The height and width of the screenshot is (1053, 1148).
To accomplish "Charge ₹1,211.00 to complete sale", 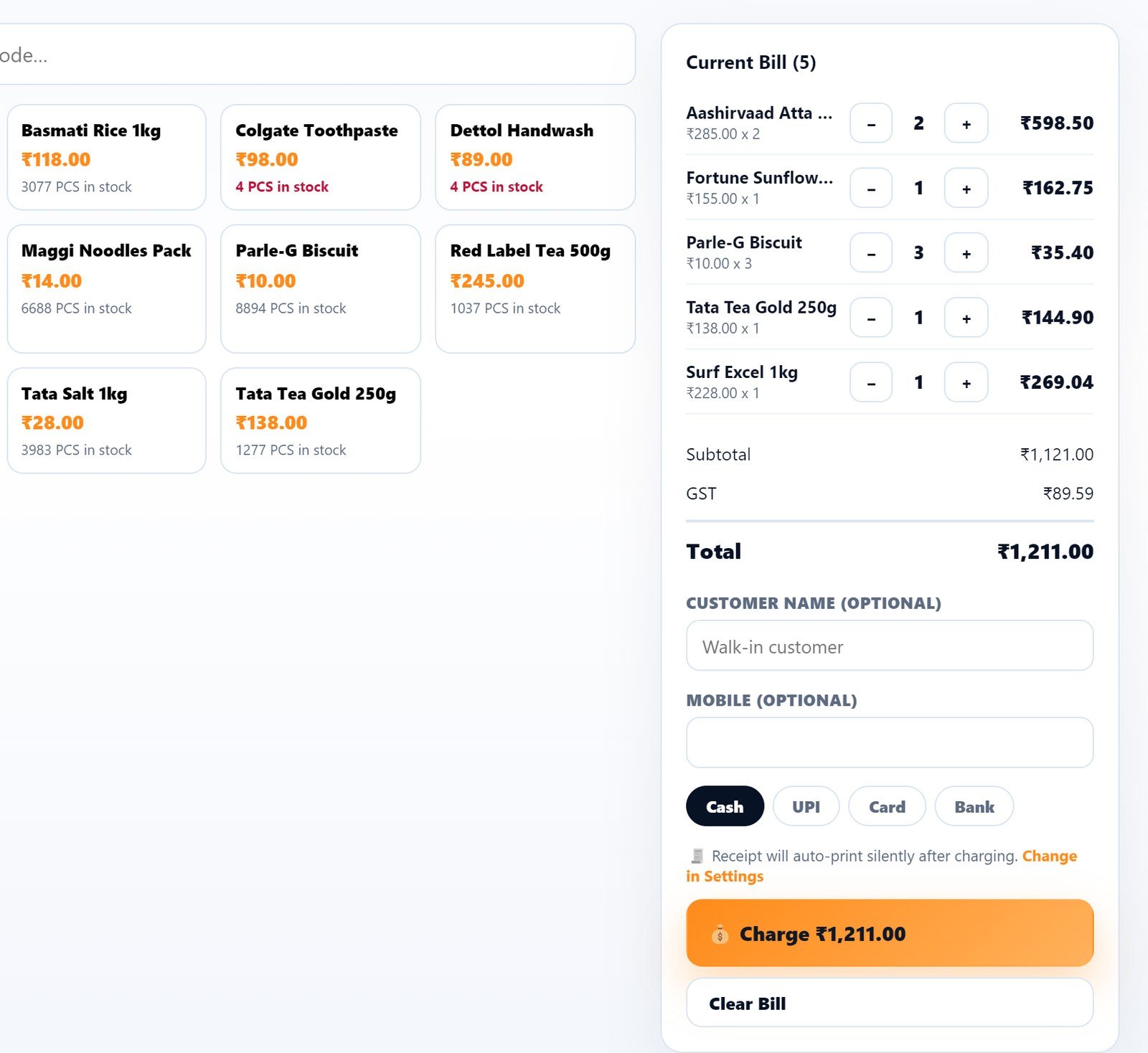I will coord(890,933).
